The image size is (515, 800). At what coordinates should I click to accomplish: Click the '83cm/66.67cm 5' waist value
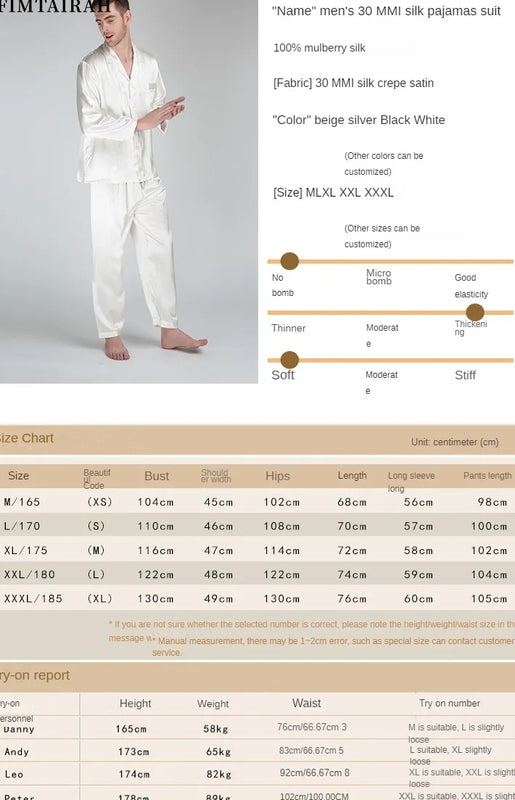pos(311,751)
